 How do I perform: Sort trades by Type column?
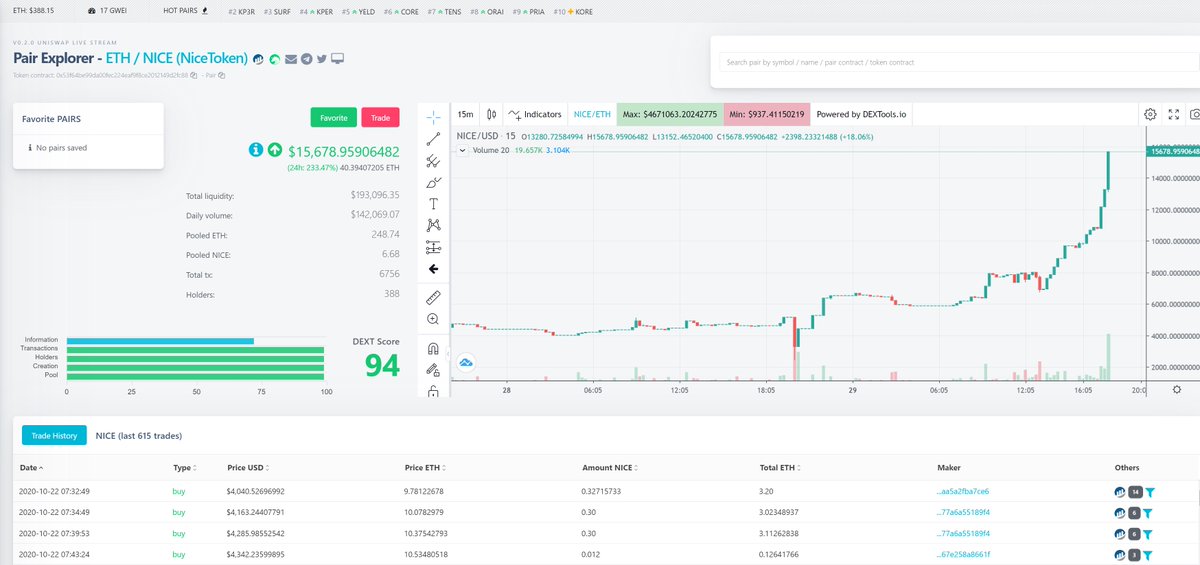coord(184,467)
